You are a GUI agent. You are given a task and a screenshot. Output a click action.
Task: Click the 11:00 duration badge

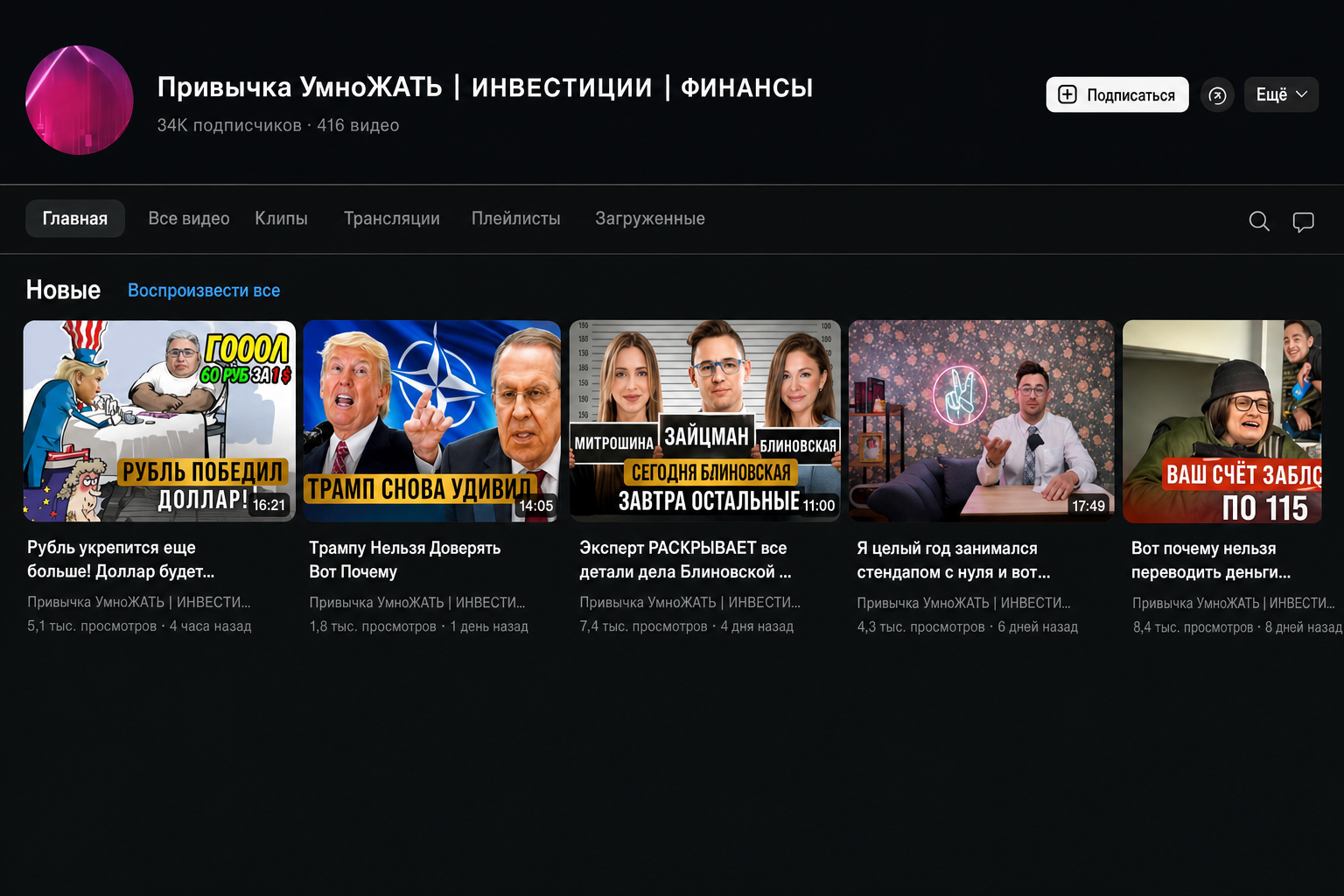[x=819, y=506]
